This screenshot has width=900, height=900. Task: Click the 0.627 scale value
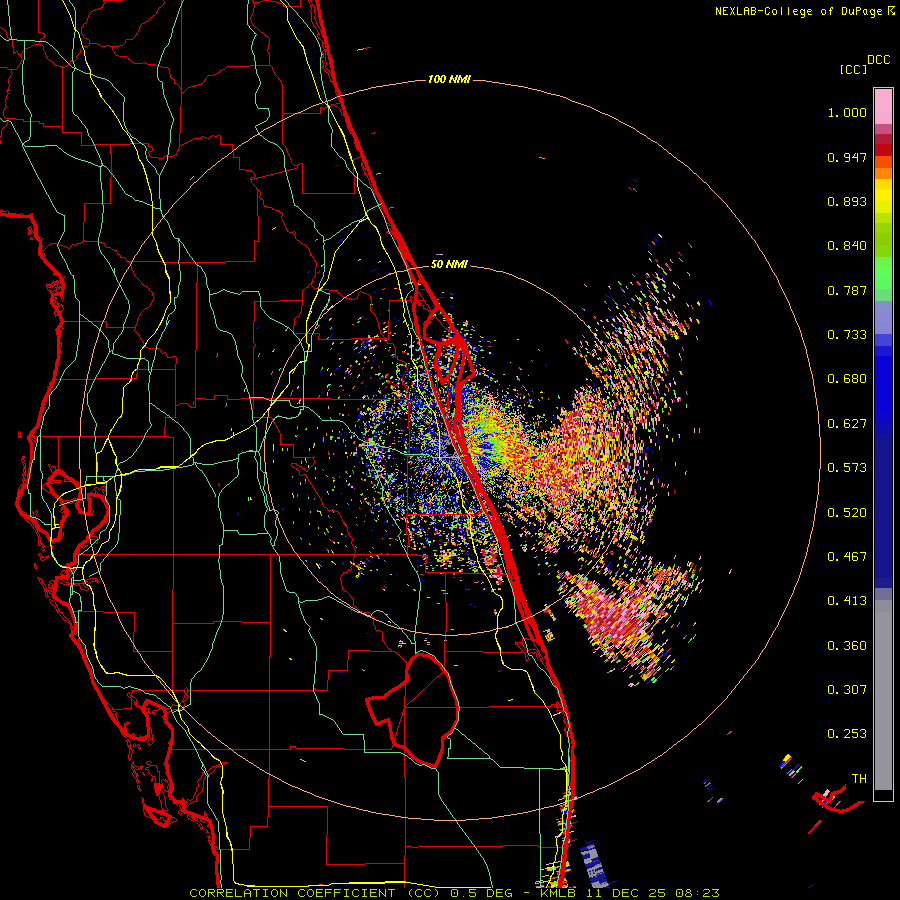847,424
